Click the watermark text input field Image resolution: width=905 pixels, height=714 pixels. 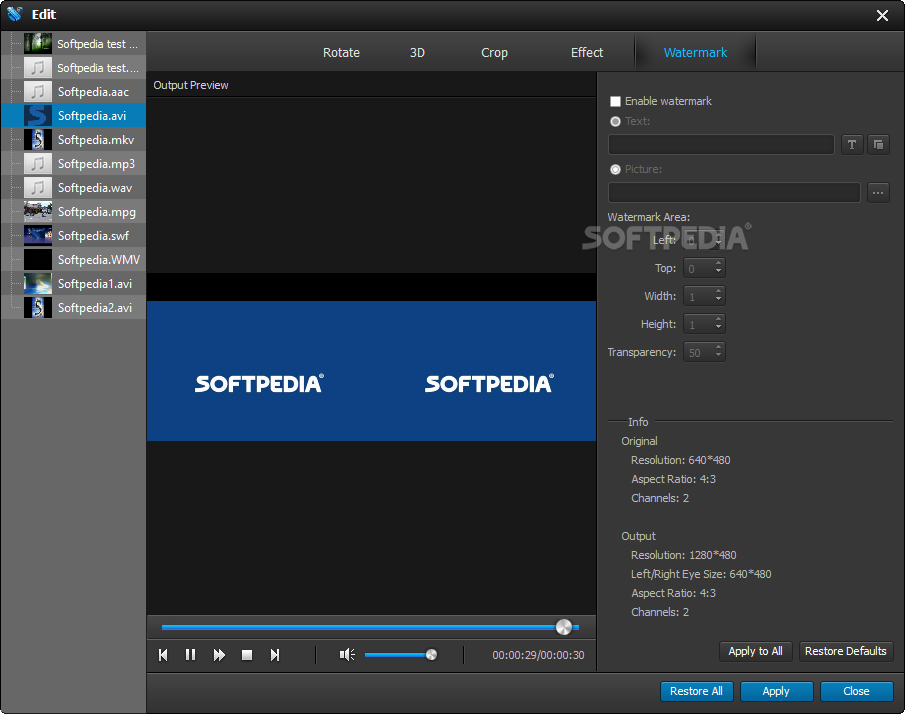(x=721, y=144)
